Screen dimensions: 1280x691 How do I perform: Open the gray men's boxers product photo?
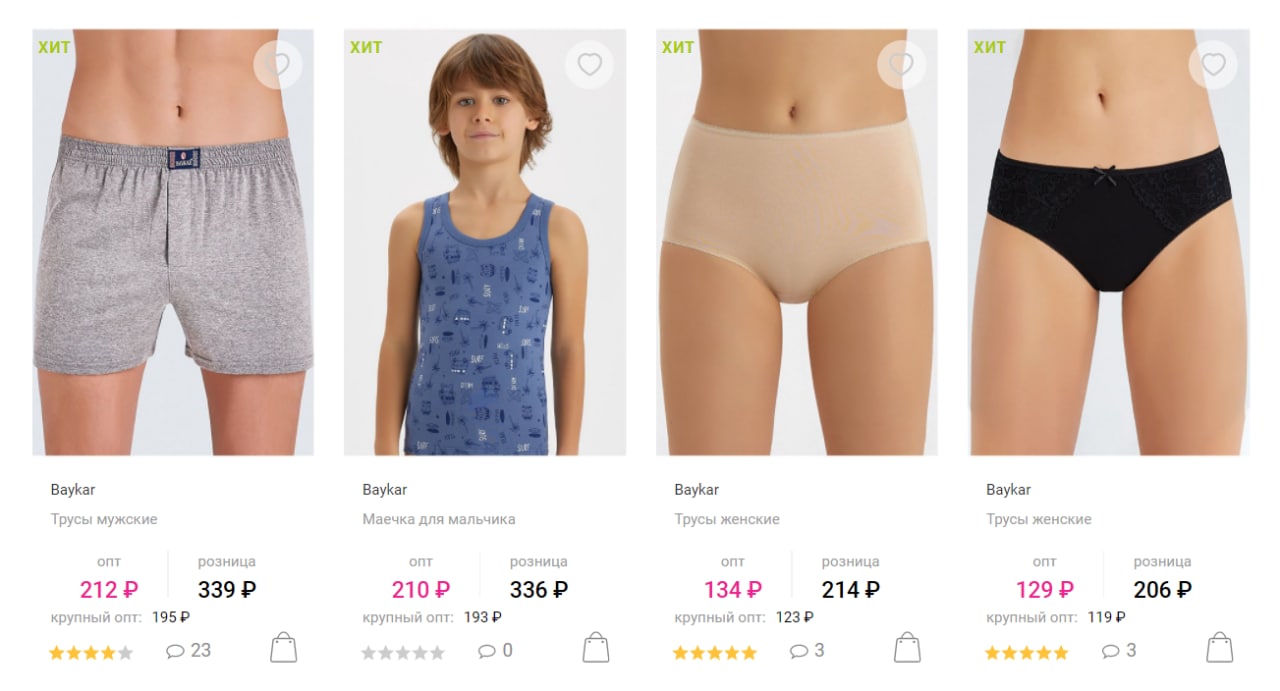click(x=173, y=242)
